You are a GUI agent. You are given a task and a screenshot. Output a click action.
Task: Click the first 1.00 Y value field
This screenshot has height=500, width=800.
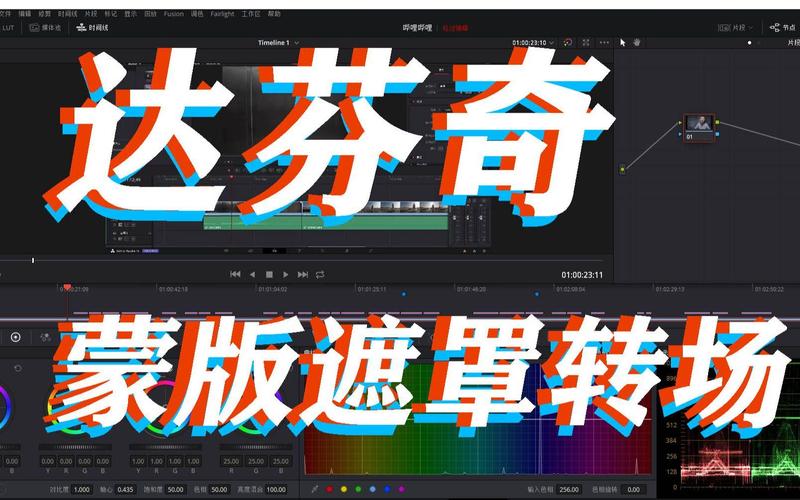(138, 461)
